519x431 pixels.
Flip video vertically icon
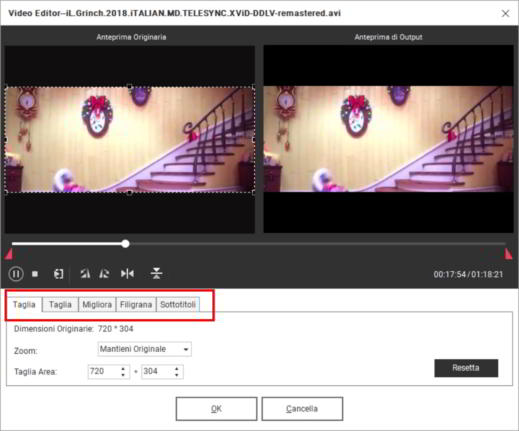(156, 273)
